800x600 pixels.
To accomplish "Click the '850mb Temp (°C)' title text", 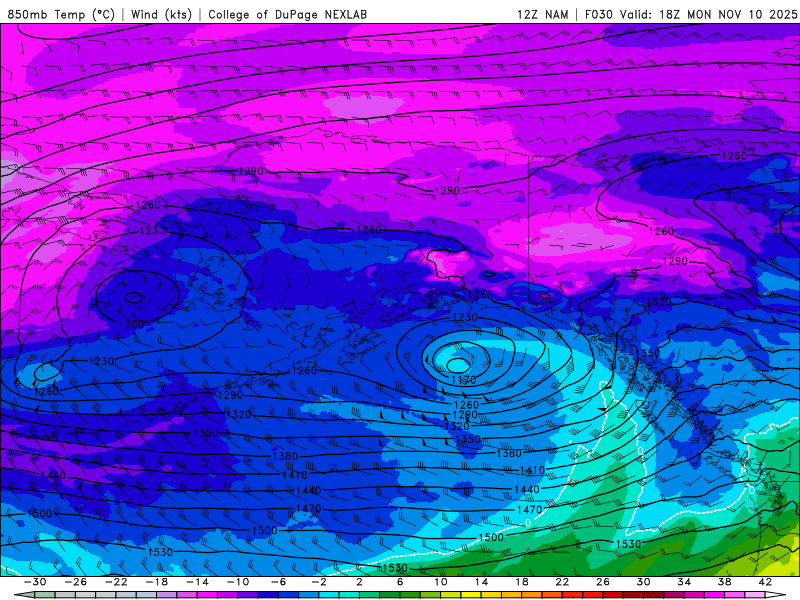I will (61, 14).
